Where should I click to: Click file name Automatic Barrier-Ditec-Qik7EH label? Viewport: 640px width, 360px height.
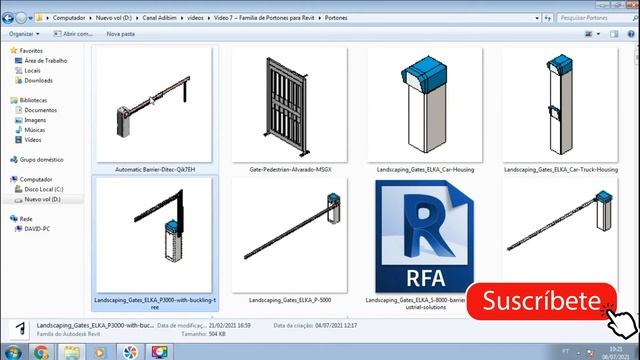pos(155,169)
